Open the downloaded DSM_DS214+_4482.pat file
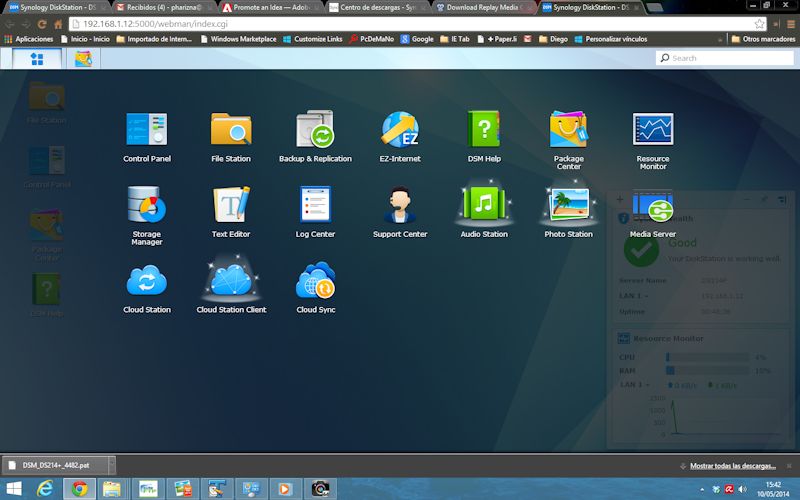This screenshot has height=500, width=800. pyautogui.click(x=55, y=465)
